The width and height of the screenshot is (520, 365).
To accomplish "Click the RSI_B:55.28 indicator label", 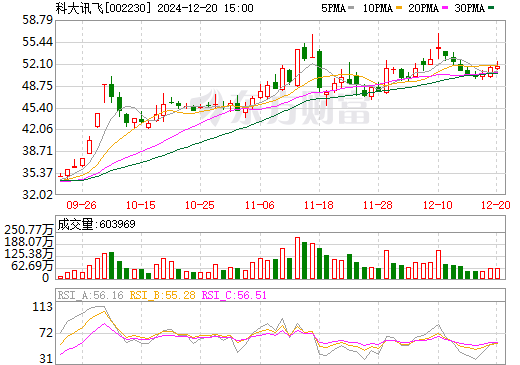I will point(162,295).
